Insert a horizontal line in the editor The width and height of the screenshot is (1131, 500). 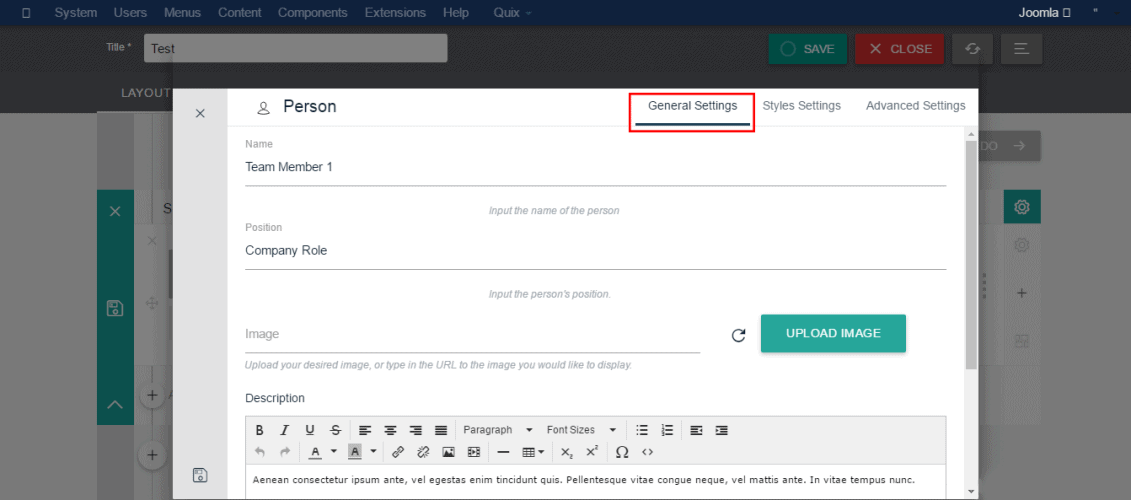(x=503, y=452)
